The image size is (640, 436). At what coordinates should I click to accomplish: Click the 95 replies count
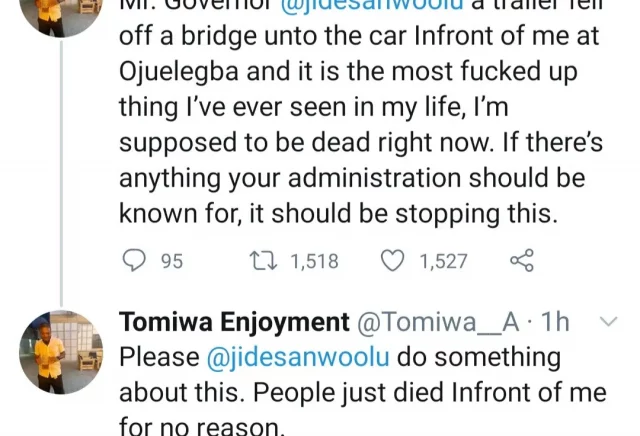[x=171, y=262]
